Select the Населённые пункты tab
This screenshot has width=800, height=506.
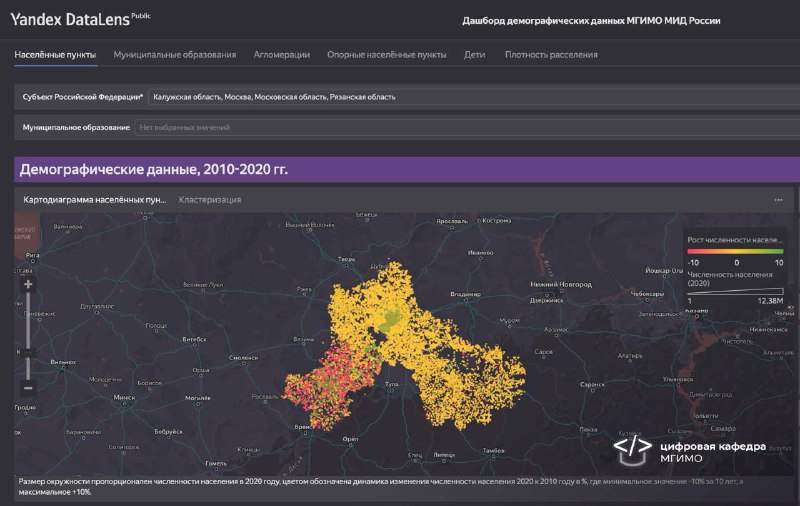(55, 55)
